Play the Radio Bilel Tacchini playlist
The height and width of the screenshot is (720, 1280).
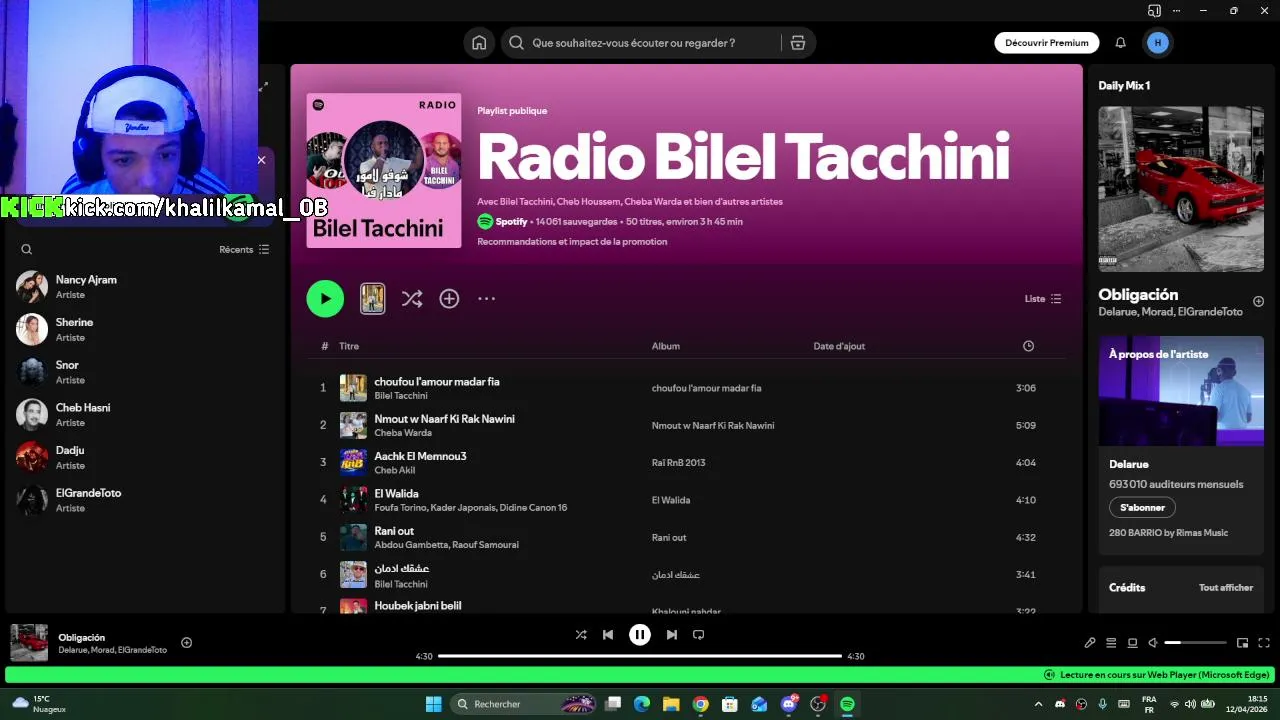tap(325, 298)
